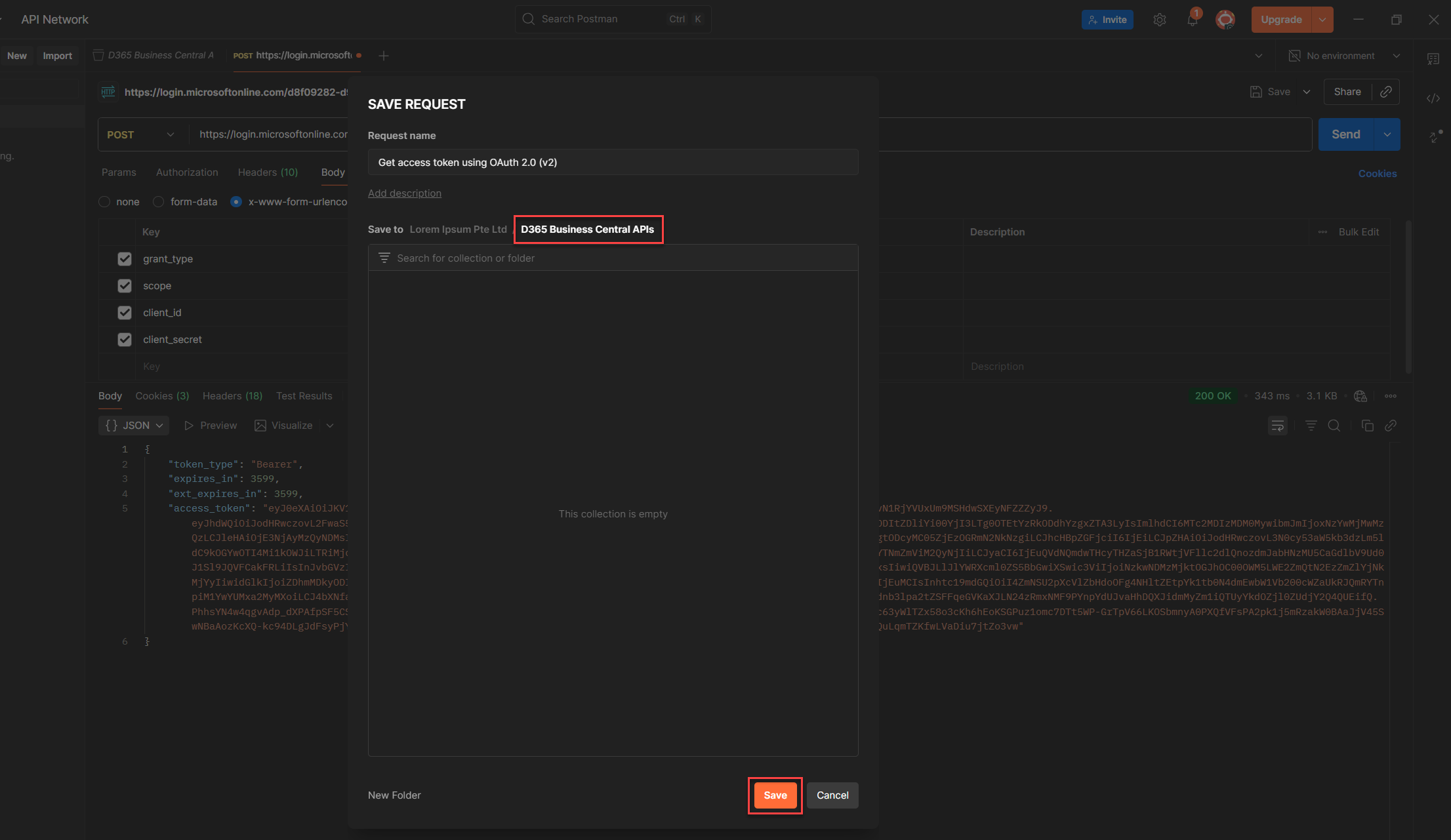
Task: Click the code snippet icon
Action: tap(1433, 98)
